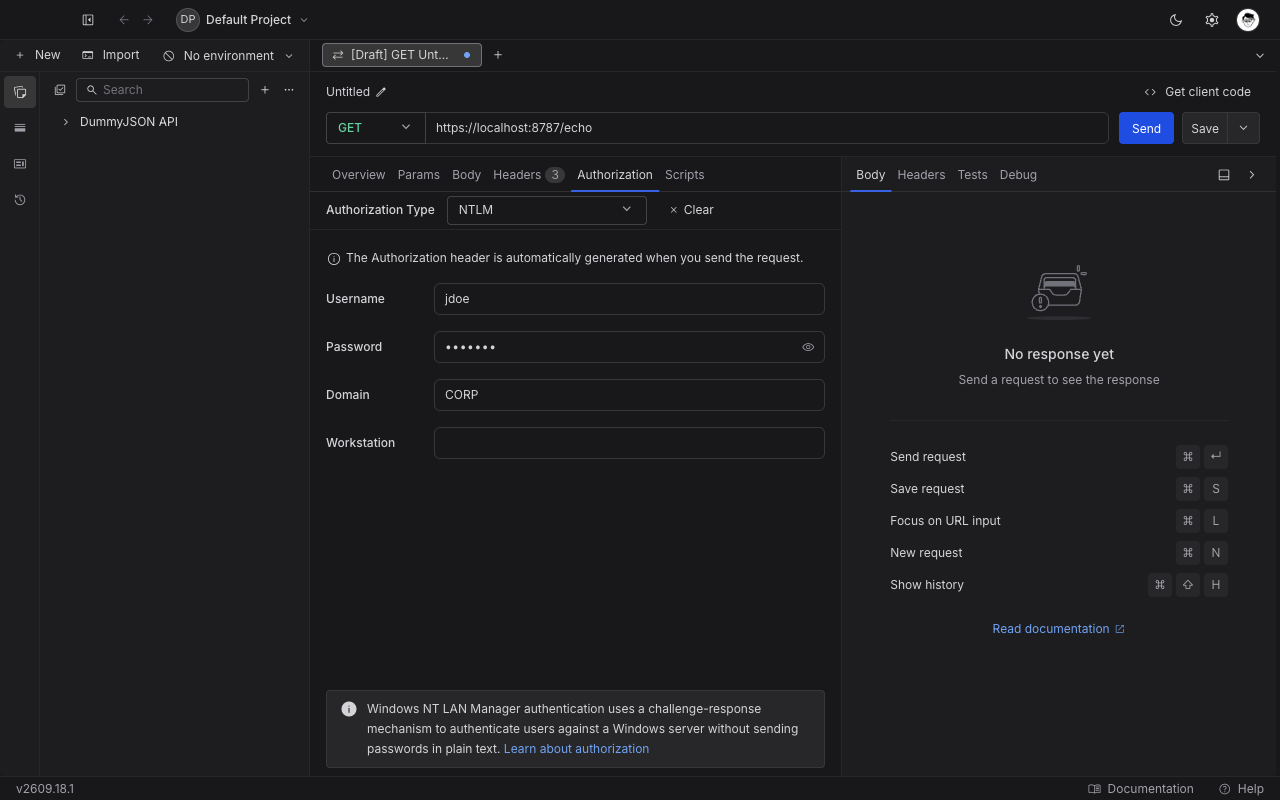
Task: Save the request
Action: click(1205, 128)
